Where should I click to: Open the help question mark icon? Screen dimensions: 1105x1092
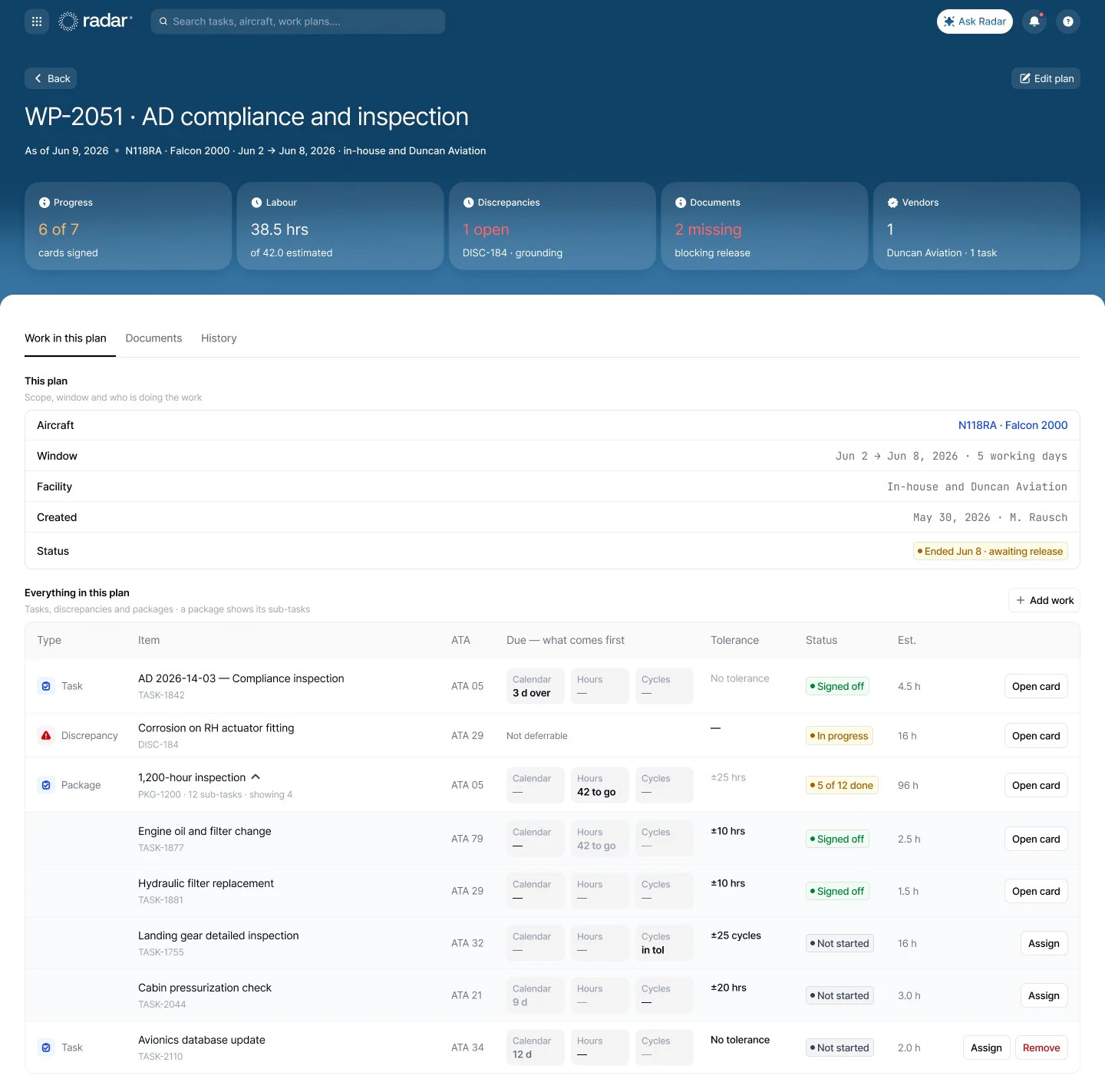(1068, 21)
